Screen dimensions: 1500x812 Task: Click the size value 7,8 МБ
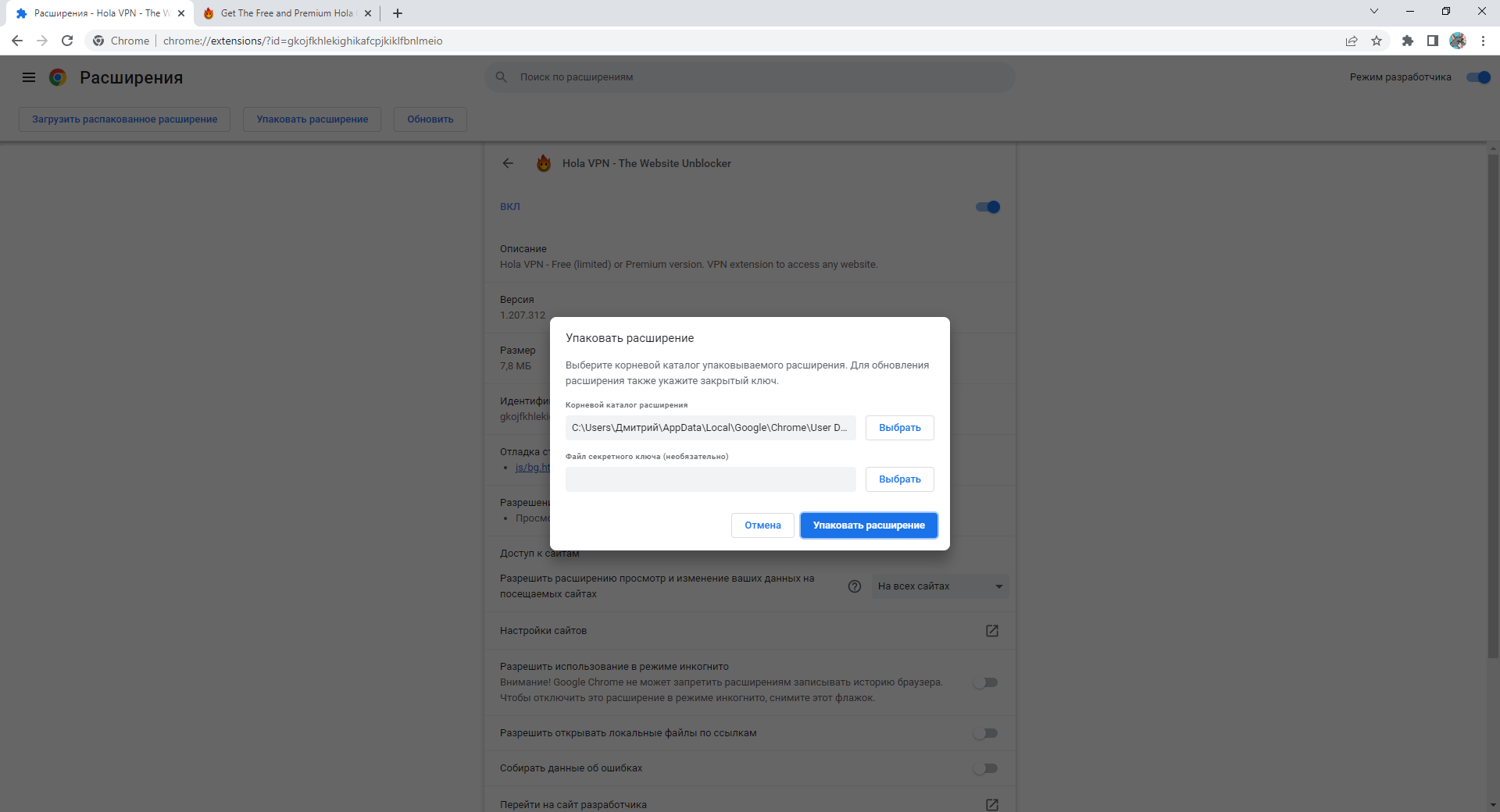(x=516, y=366)
